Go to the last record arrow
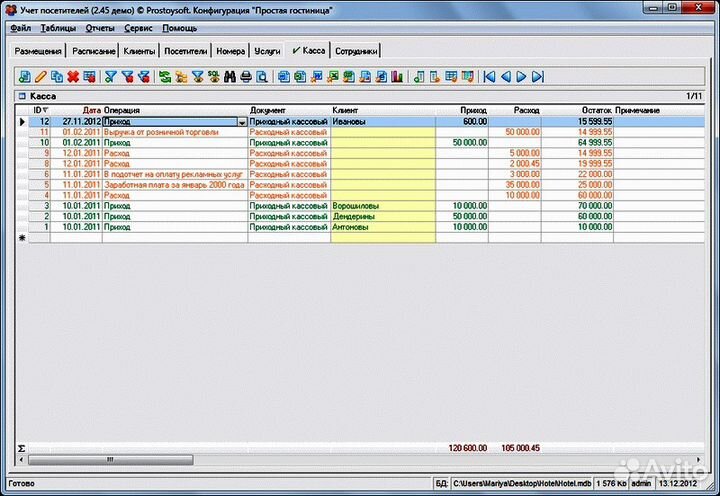Image resolution: width=720 pixels, height=496 pixels. pyautogui.click(x=538, y=76)
